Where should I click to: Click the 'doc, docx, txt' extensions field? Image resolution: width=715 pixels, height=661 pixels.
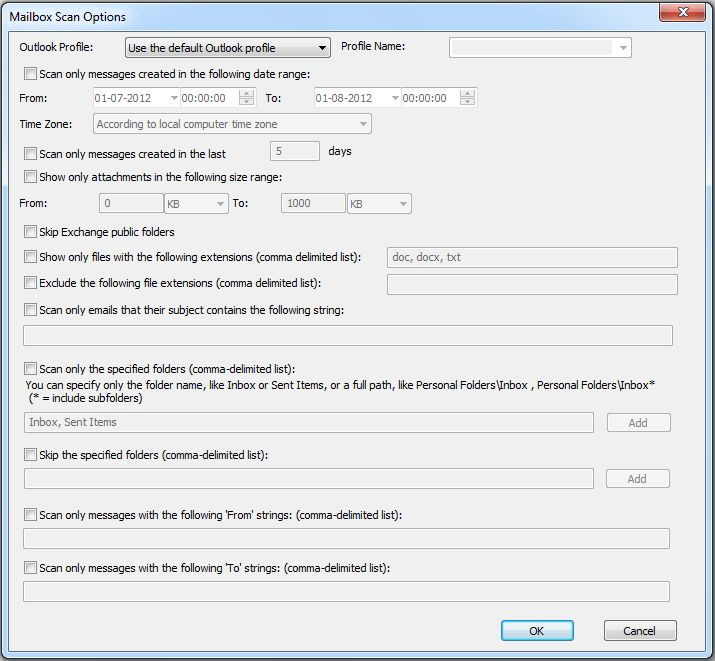[532, 258]
